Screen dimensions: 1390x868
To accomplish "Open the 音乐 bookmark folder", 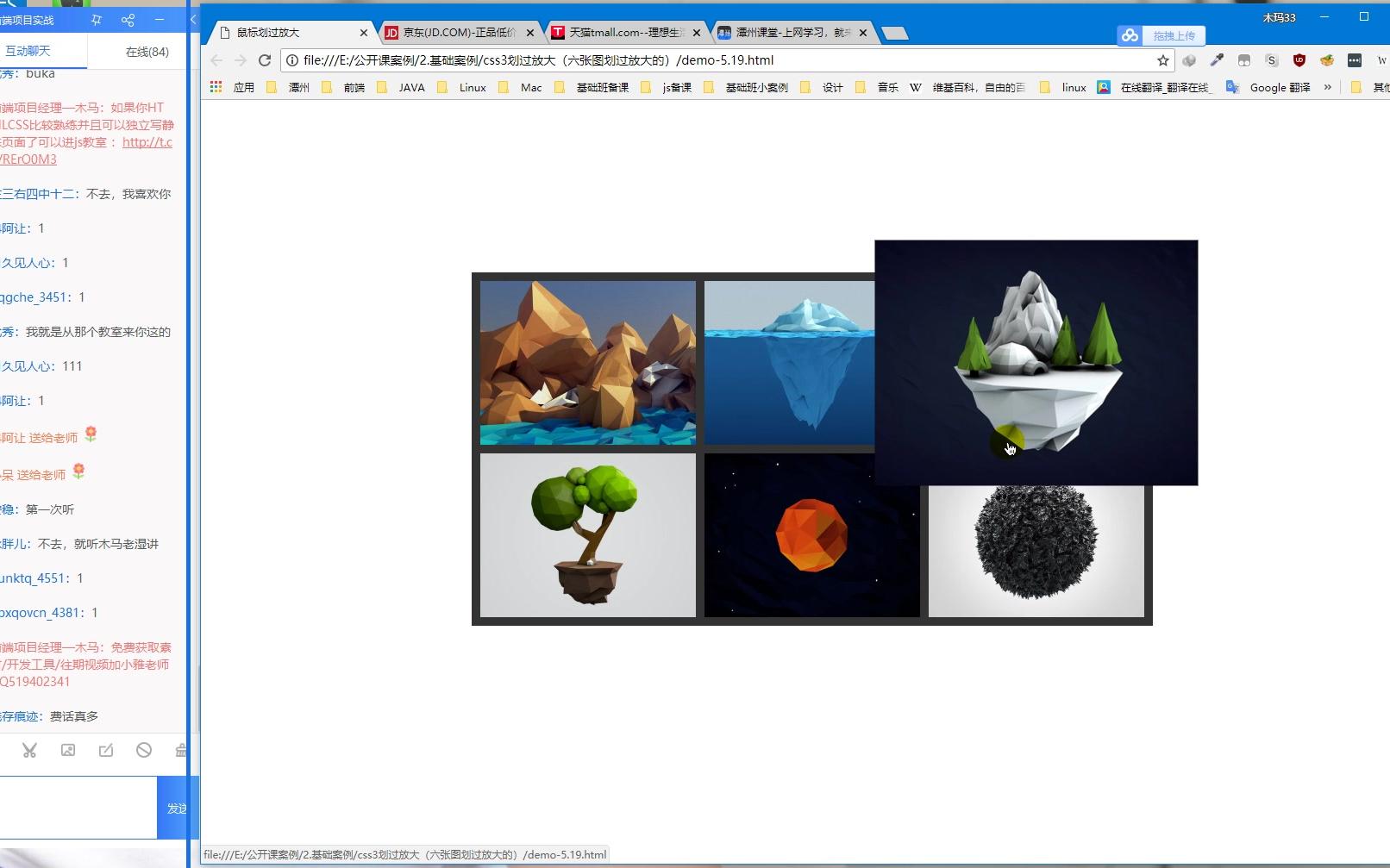I will (x=878, y=87).
